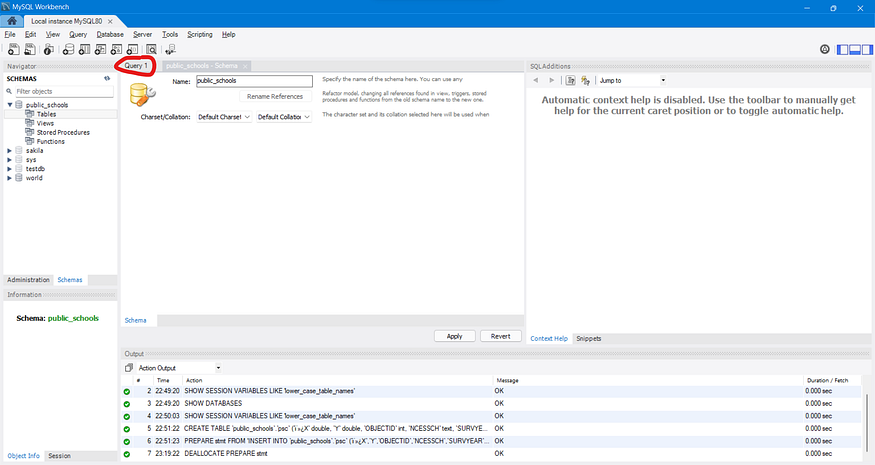Select the PREPARE stmt output row

491,441
